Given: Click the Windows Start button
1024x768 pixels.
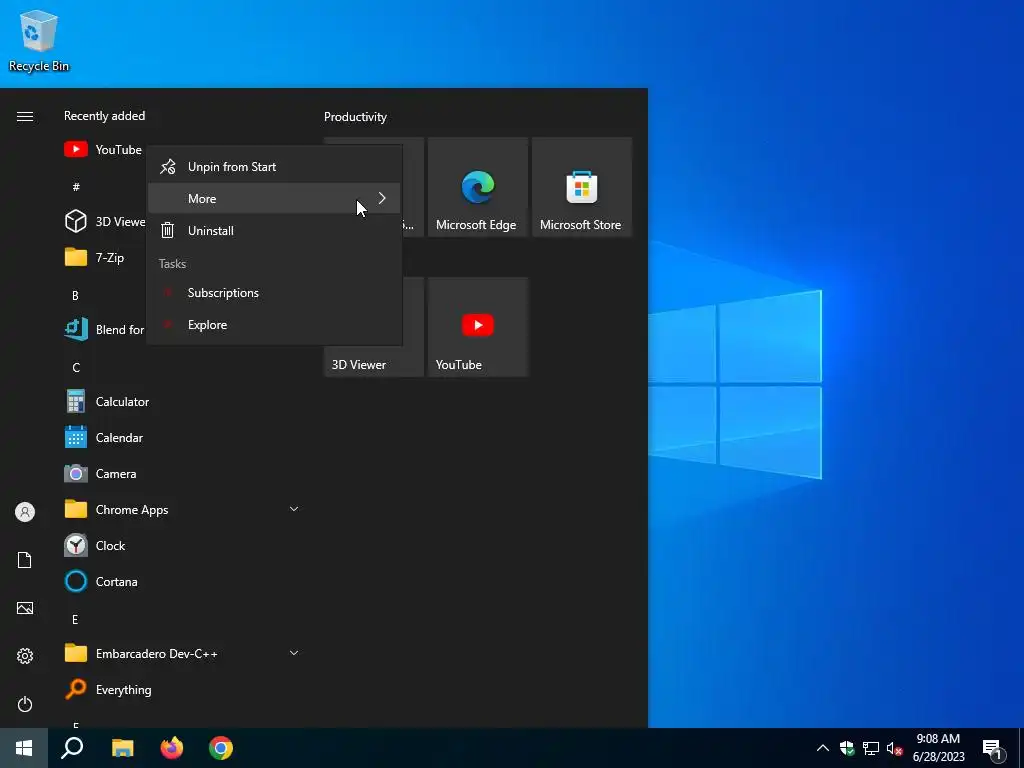Looking at the screenshot, I should pos(24,748).
